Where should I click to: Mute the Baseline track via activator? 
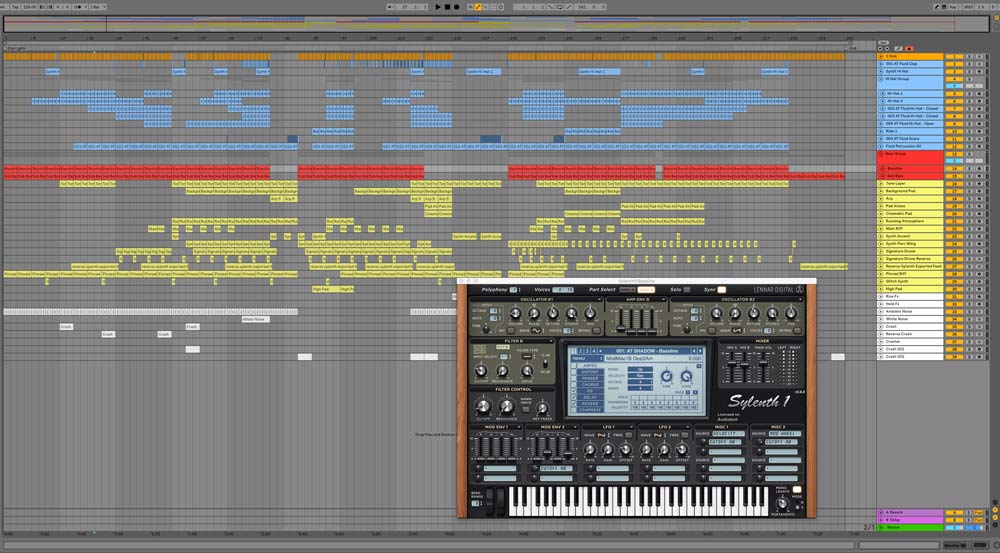(955, 169)
